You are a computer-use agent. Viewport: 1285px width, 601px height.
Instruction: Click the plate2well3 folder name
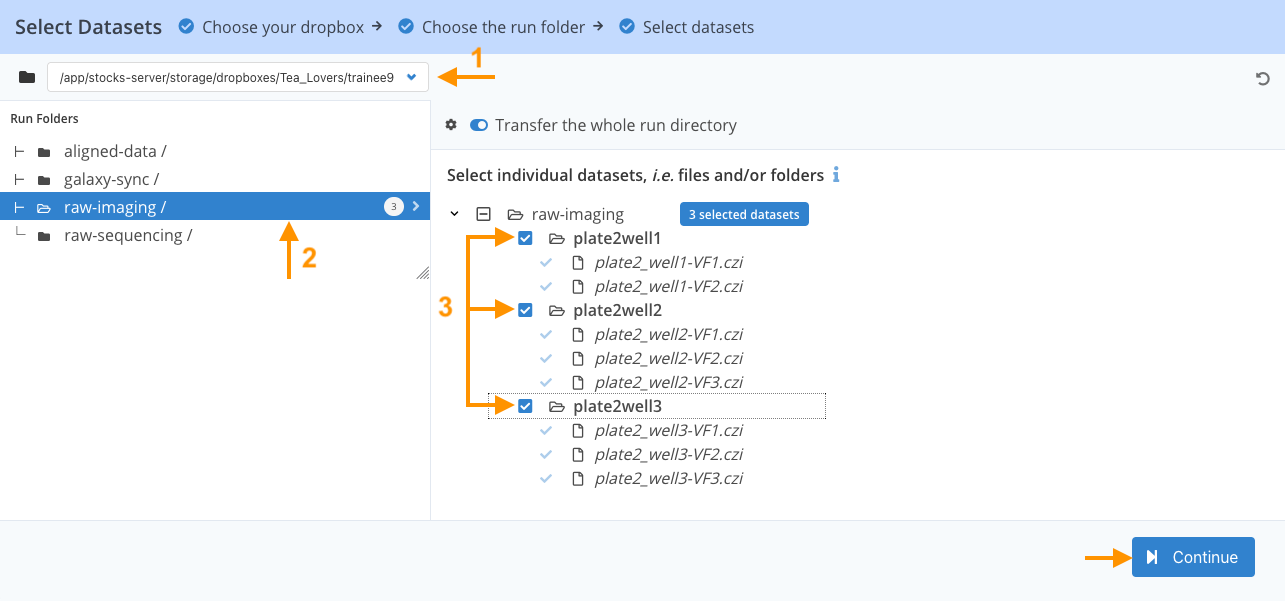617,406
